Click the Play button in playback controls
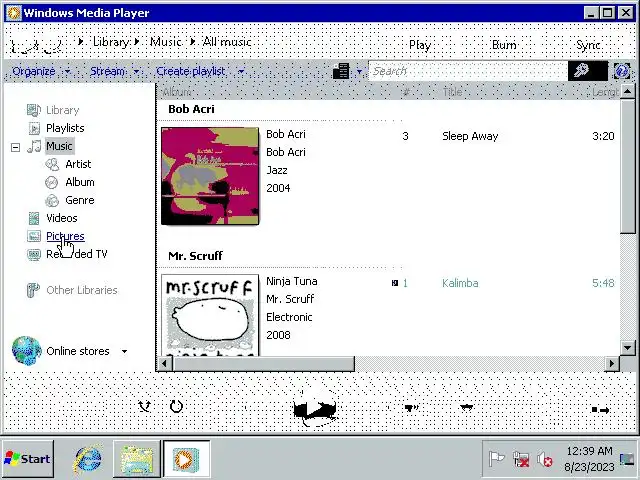This screenshot has height=480, width=640. click(x=315, y=407)
